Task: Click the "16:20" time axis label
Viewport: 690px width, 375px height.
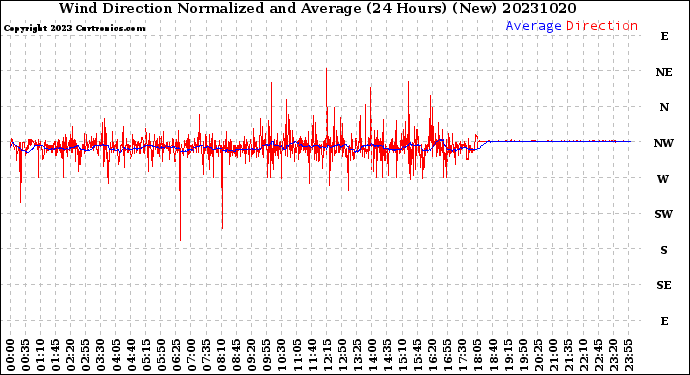Action: click(433, 355)
